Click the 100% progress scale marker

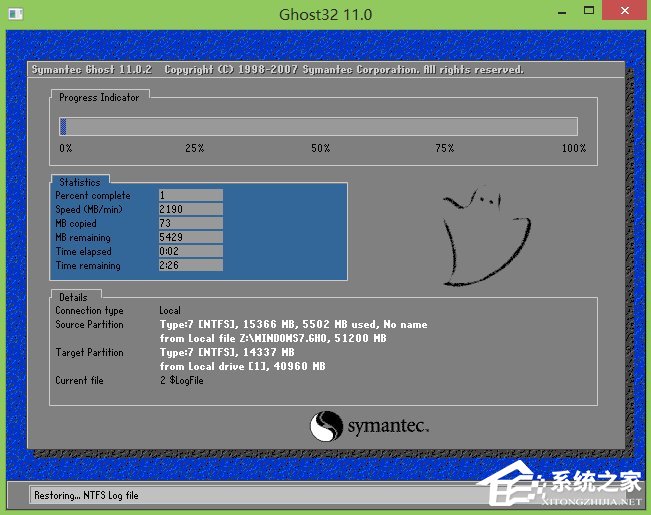(x=573, y=148)
